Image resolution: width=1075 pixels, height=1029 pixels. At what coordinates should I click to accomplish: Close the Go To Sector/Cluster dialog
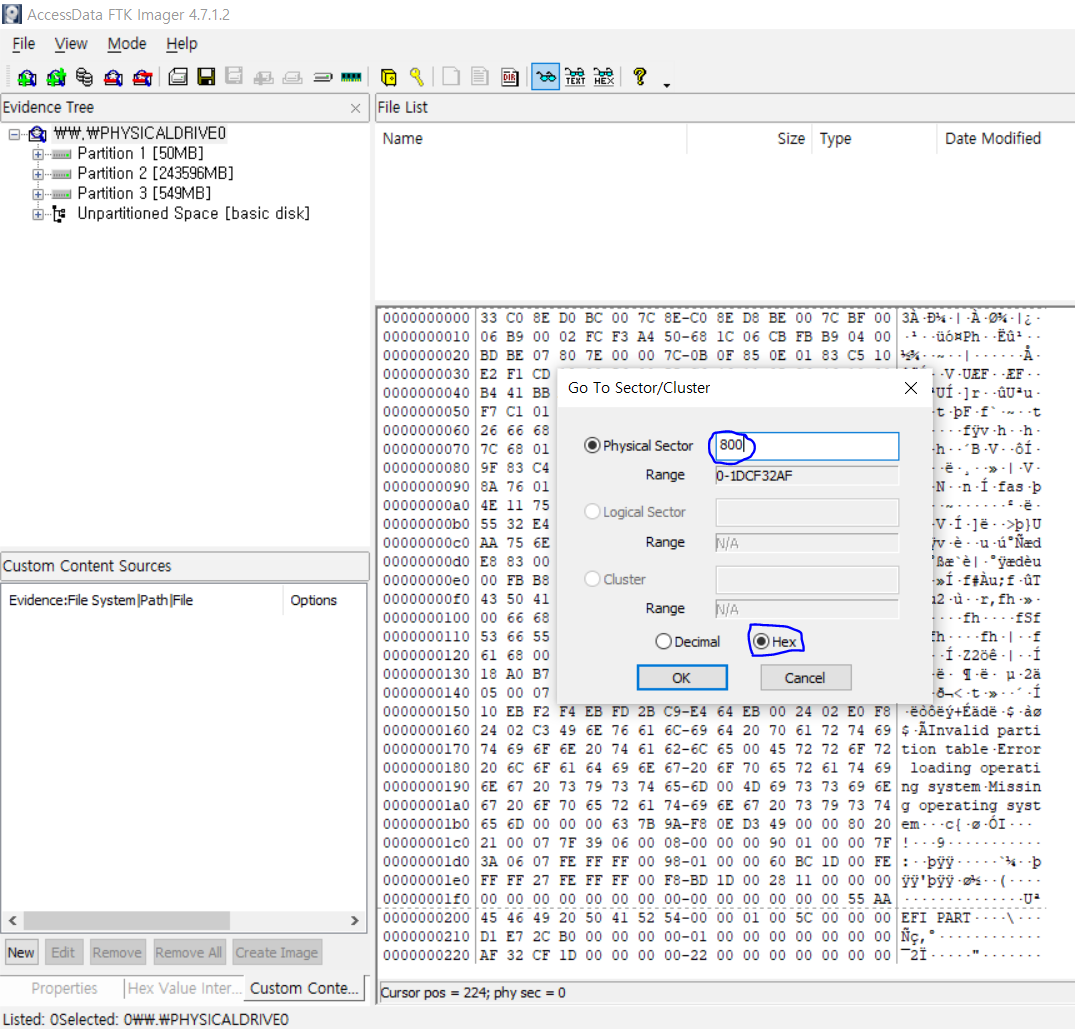tap(911, 389)
